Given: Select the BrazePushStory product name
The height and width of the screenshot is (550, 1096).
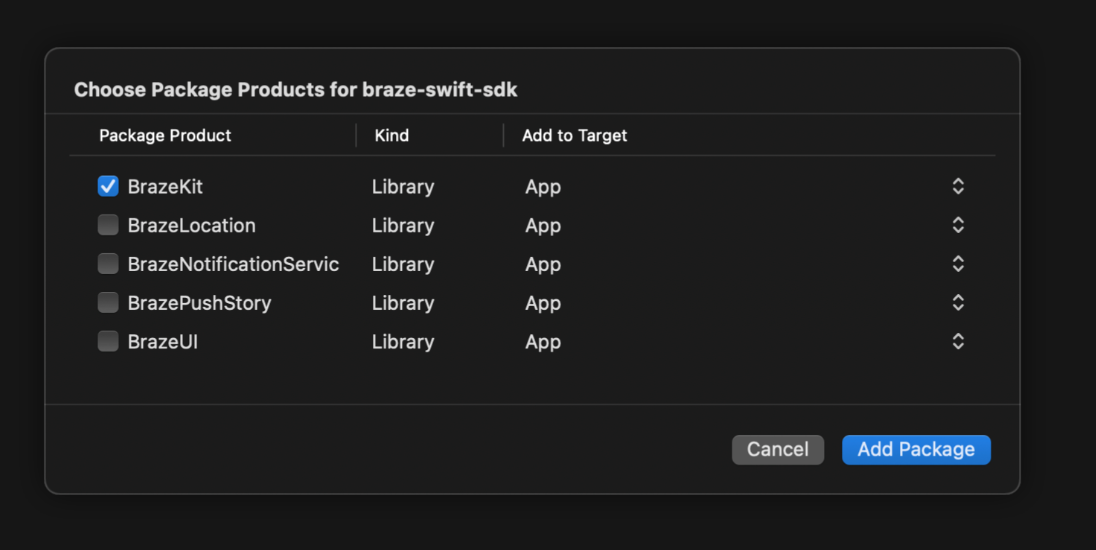Looking at the screenshot, I should tap(199, 303).
